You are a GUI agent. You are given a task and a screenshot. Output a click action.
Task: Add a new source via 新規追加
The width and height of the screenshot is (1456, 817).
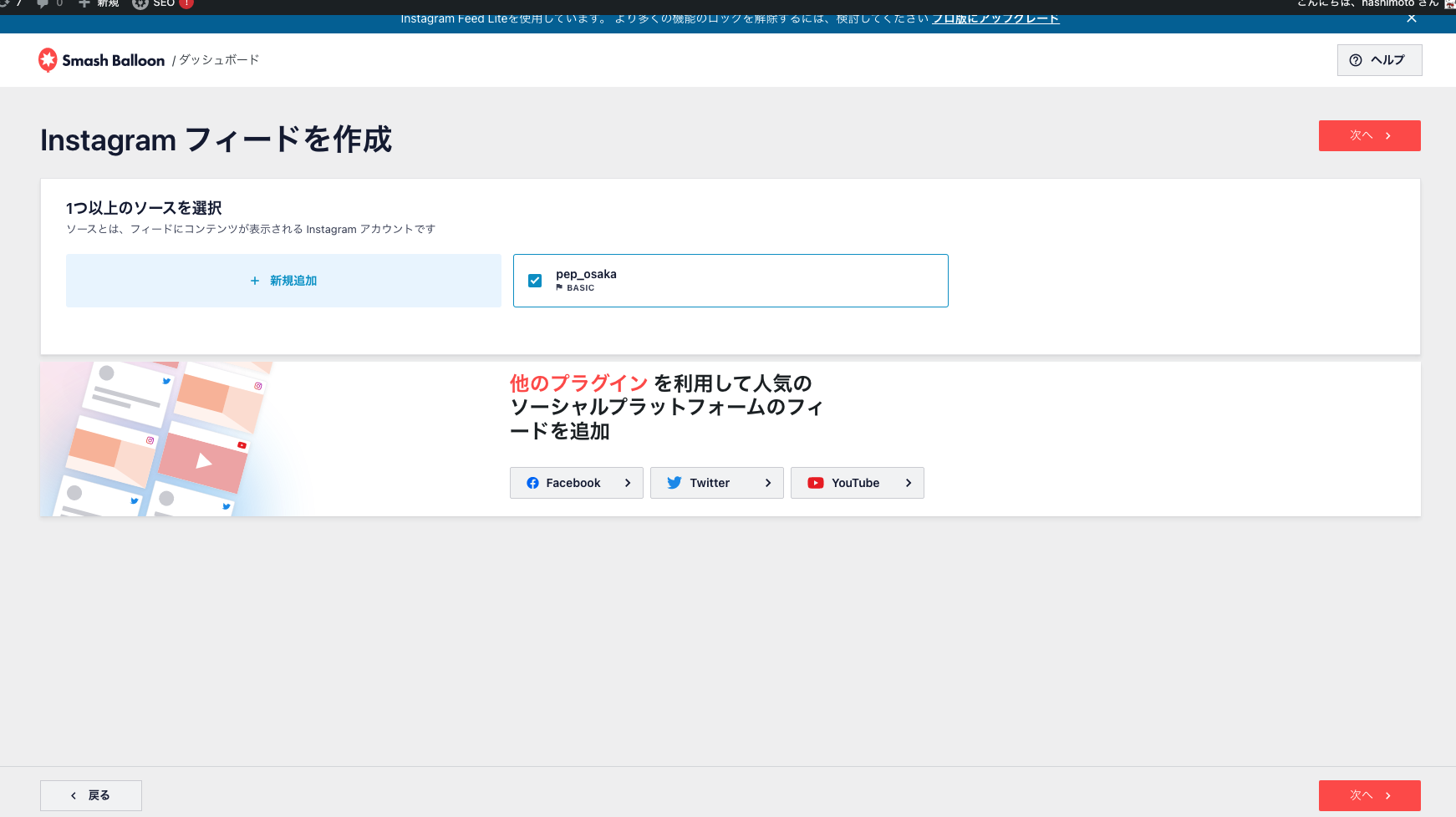283,281
